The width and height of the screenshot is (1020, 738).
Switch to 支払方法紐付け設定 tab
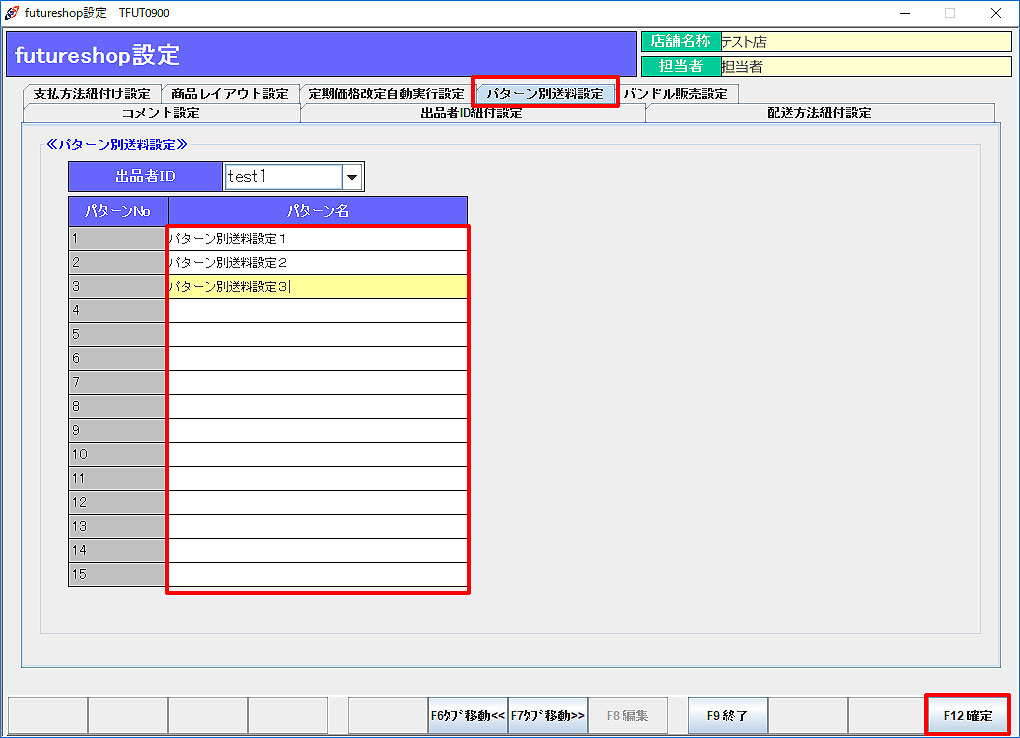91,94
